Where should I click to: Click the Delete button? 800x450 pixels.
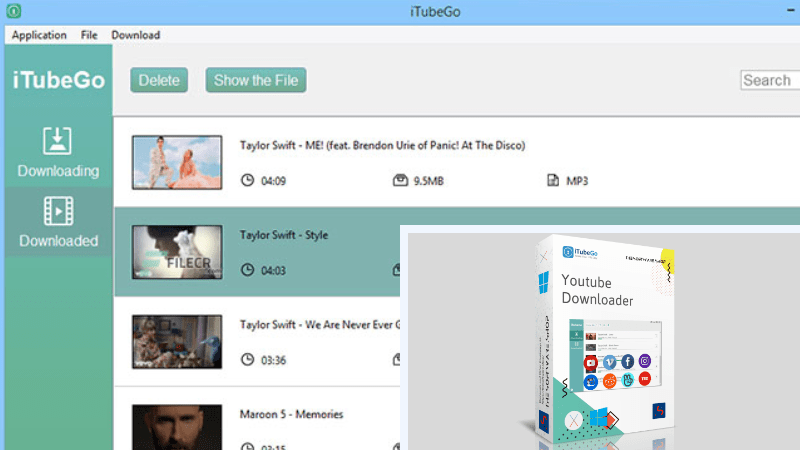tap(159, 80)
